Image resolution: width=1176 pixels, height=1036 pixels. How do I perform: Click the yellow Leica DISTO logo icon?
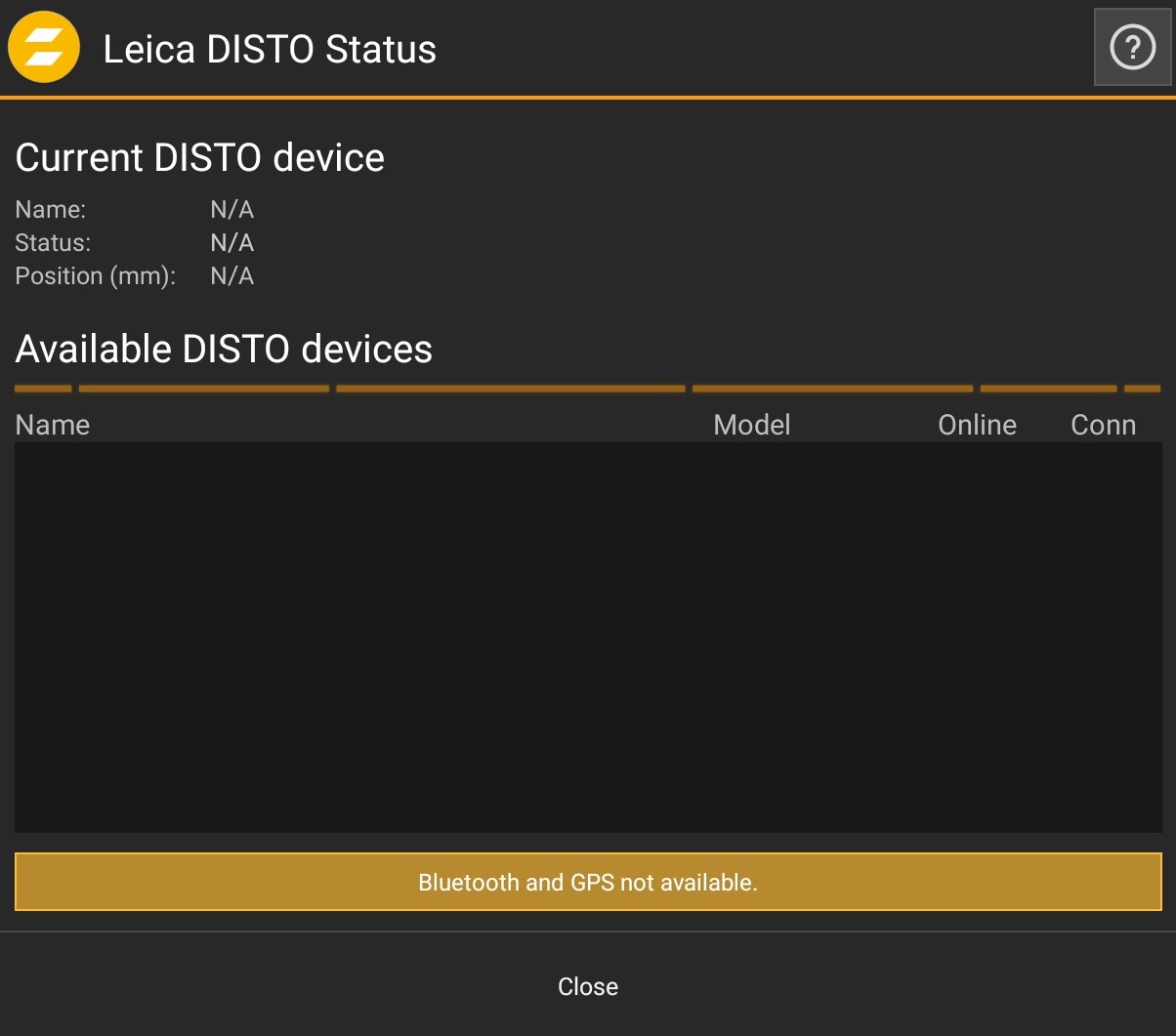(x=44, y=48)
